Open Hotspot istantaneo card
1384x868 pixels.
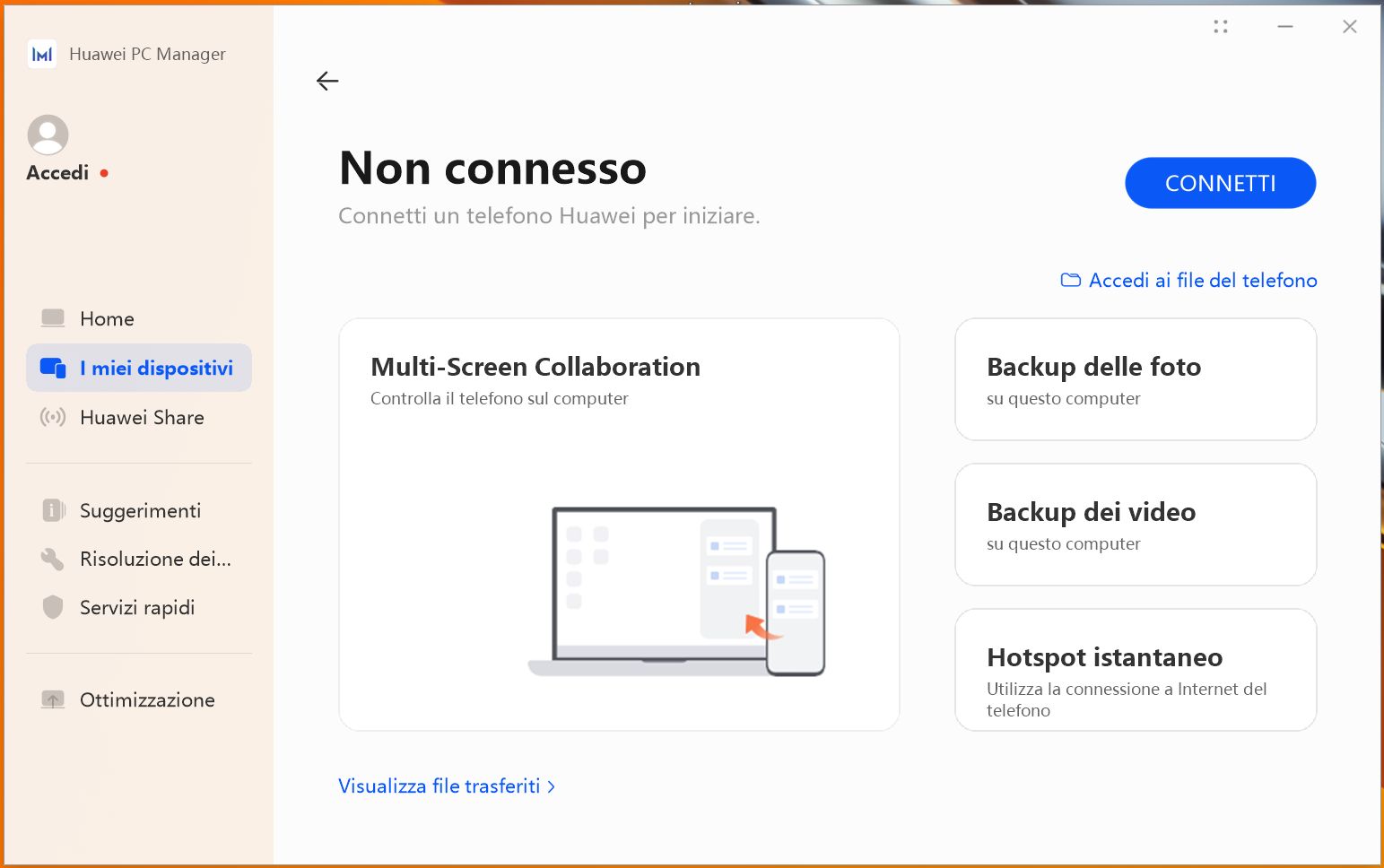tap(1136, 670)
